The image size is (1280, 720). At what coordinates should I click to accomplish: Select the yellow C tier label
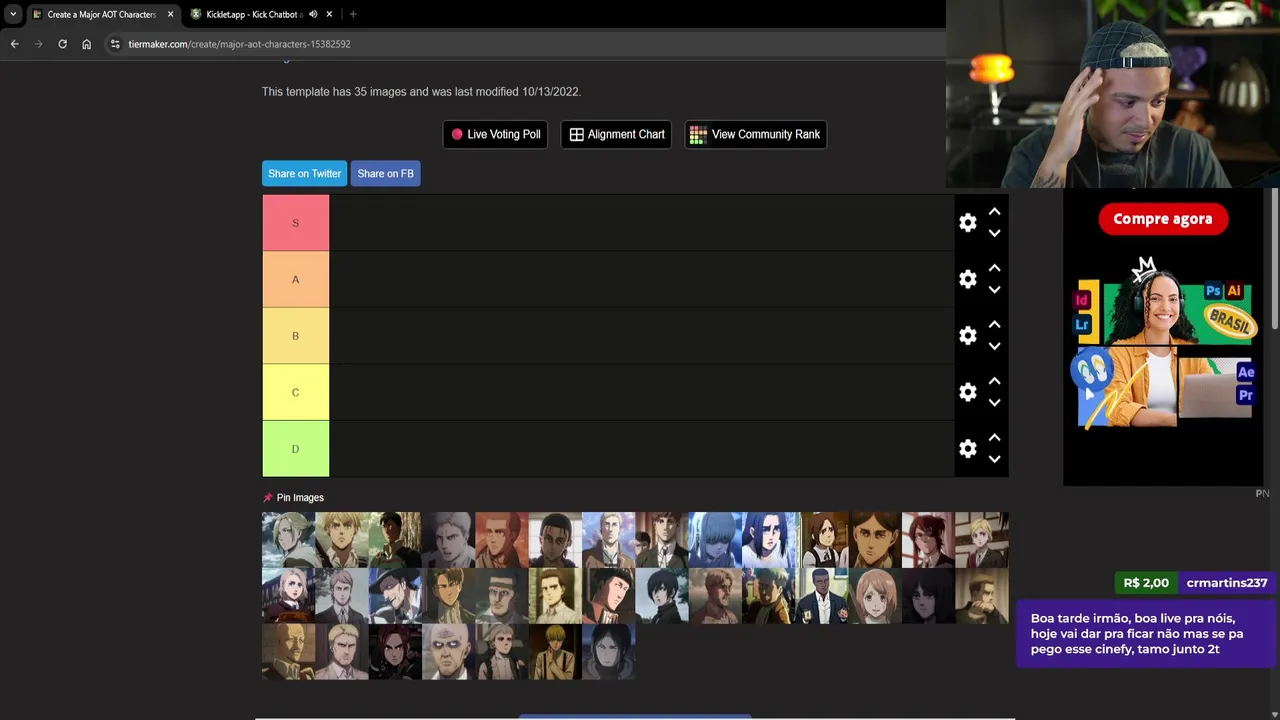pos(295,392)
